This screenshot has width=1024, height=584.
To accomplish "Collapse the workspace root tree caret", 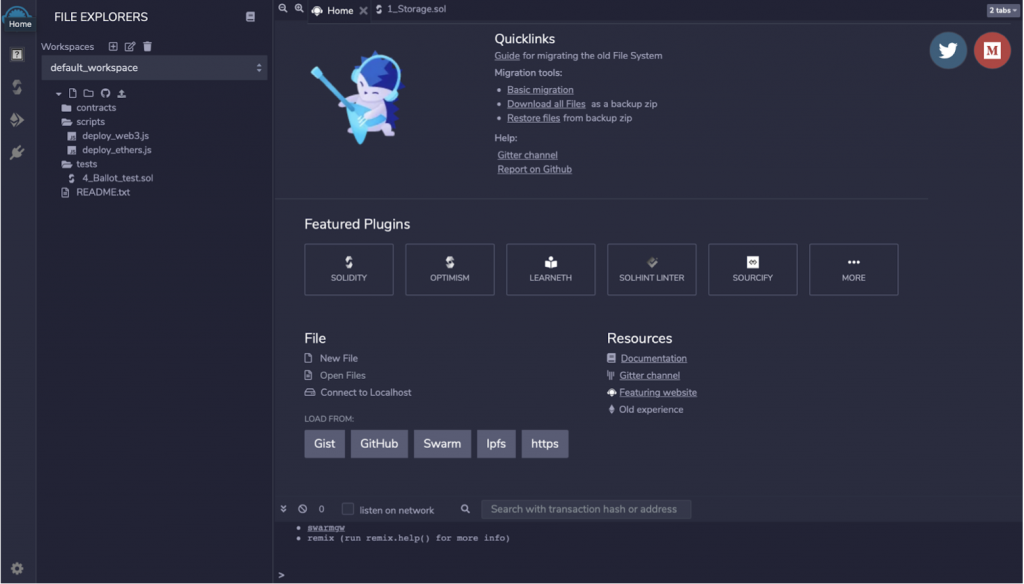I will click(x=59, y=94).
